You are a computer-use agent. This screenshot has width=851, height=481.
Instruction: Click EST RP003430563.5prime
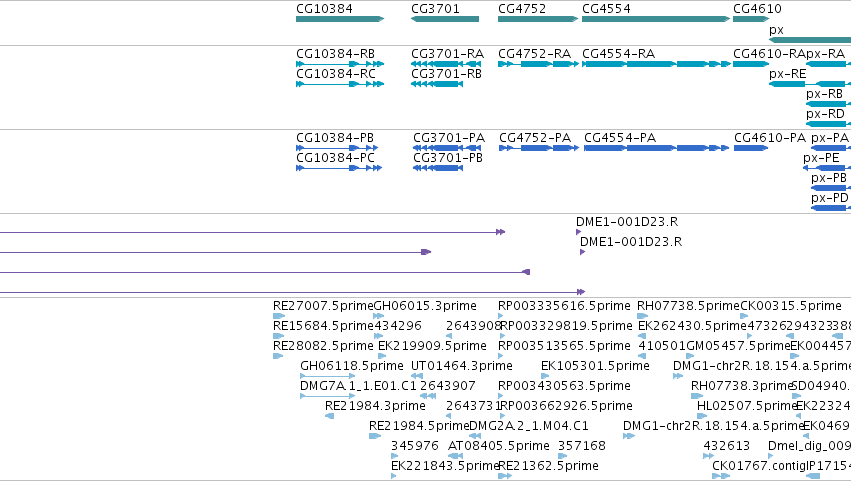tap(564, 387)
